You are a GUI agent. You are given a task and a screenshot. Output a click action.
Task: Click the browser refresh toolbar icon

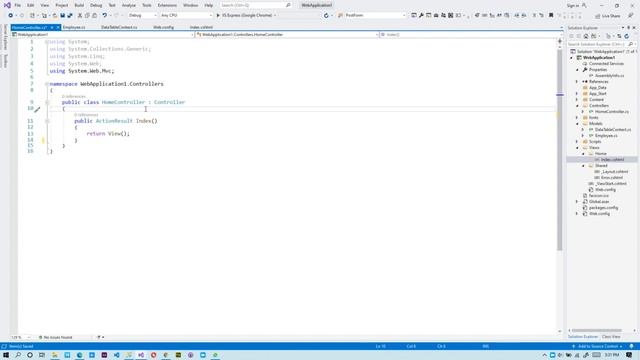326,16
